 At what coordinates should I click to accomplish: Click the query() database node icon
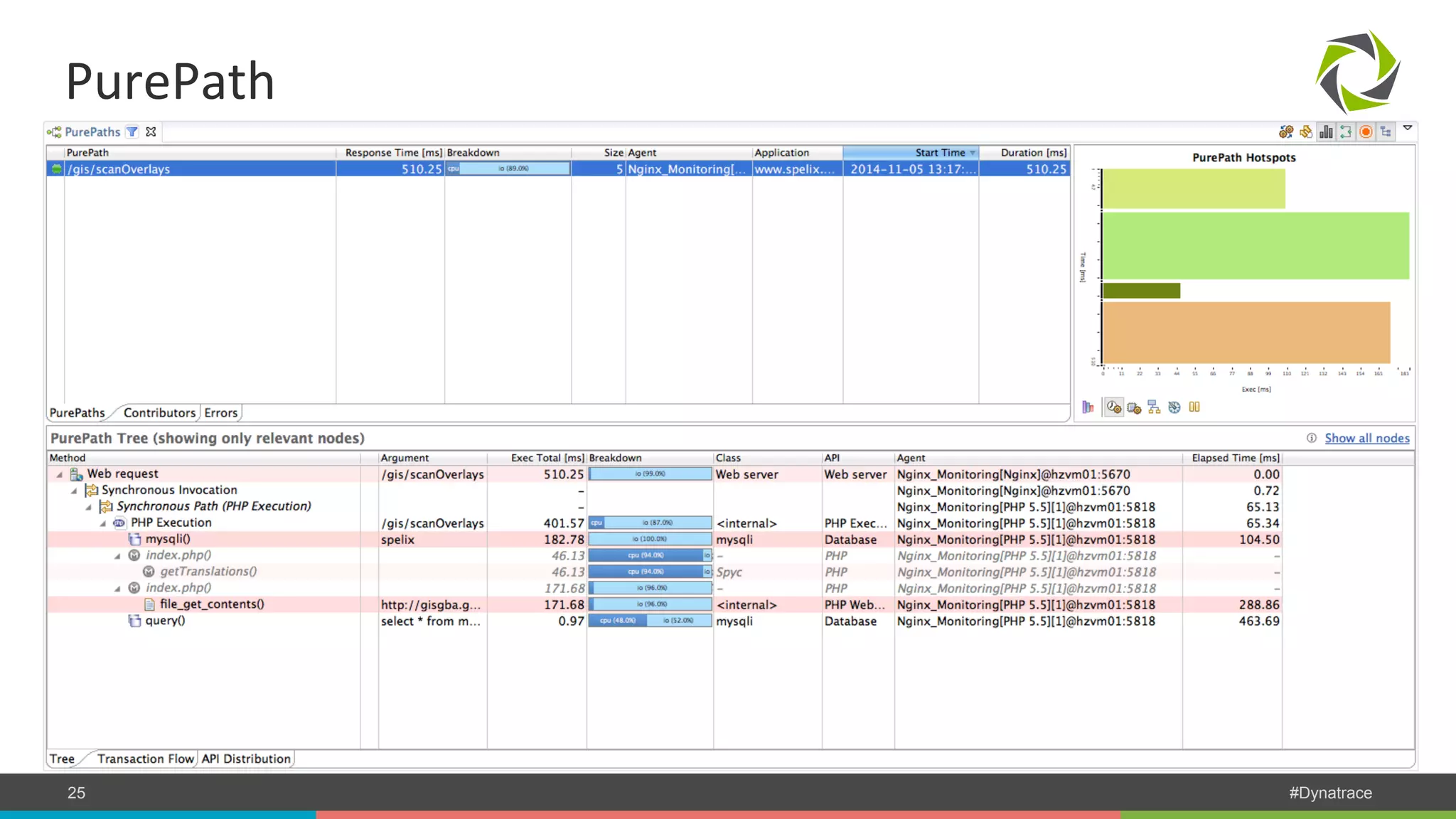click(134, 621)
